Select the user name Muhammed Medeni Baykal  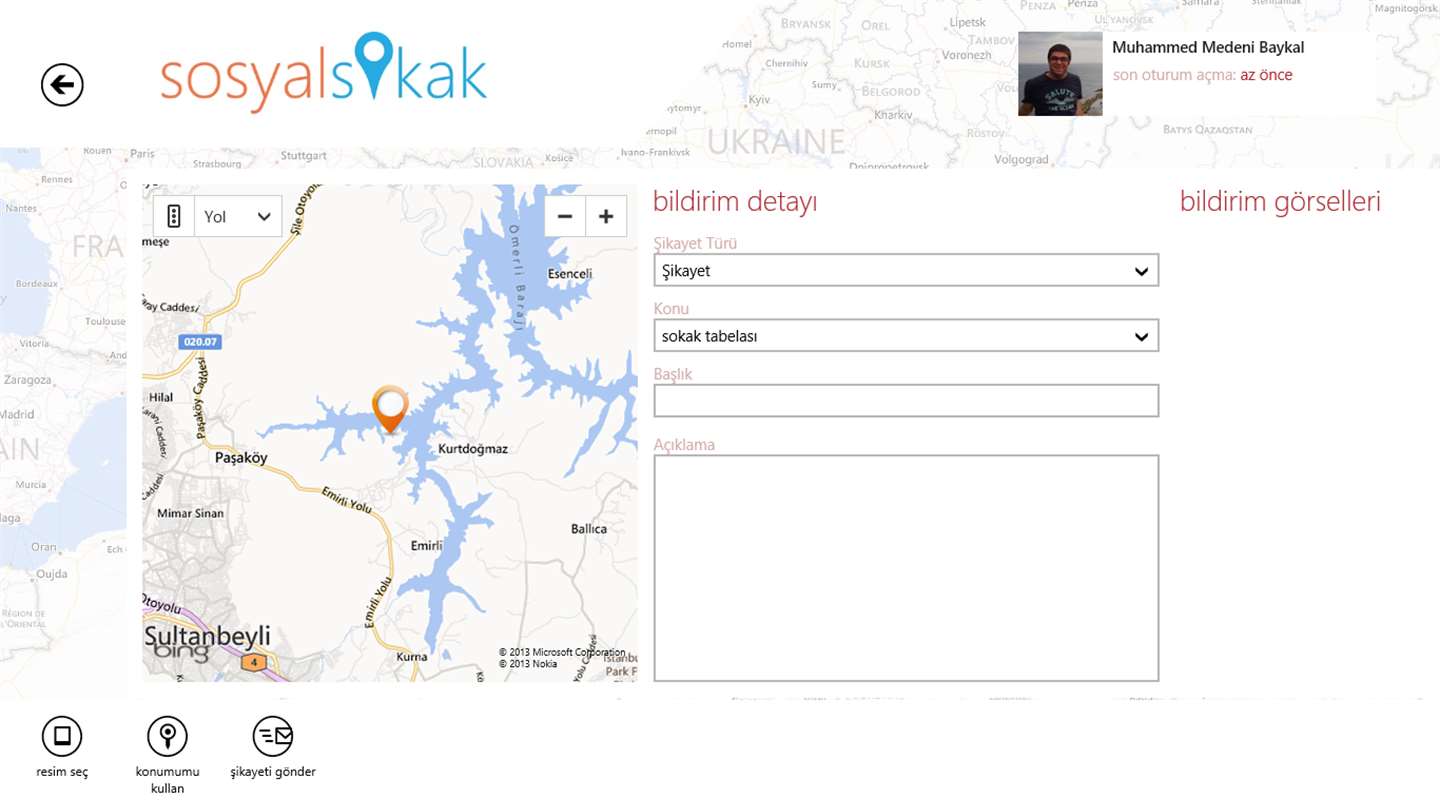[x=1208, y=47]
